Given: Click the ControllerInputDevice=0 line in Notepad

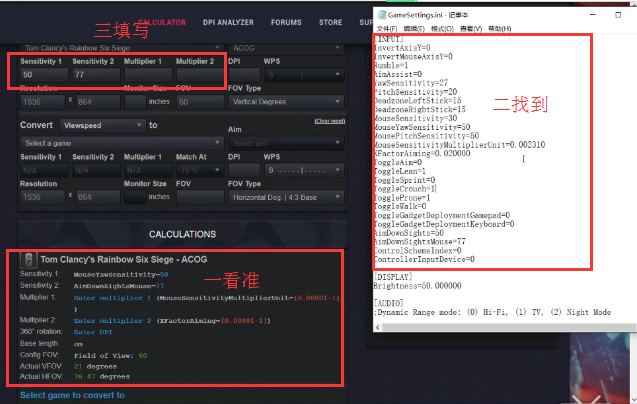Looking at the screenshot, I should [424, 259].
